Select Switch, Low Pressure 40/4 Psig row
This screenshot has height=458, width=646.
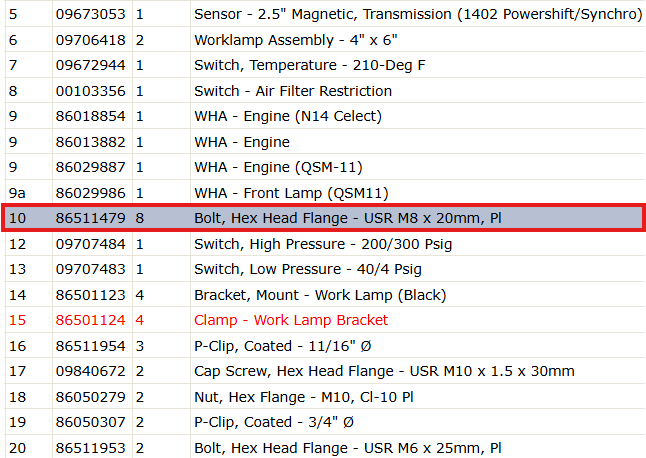(x=325, y=269)
